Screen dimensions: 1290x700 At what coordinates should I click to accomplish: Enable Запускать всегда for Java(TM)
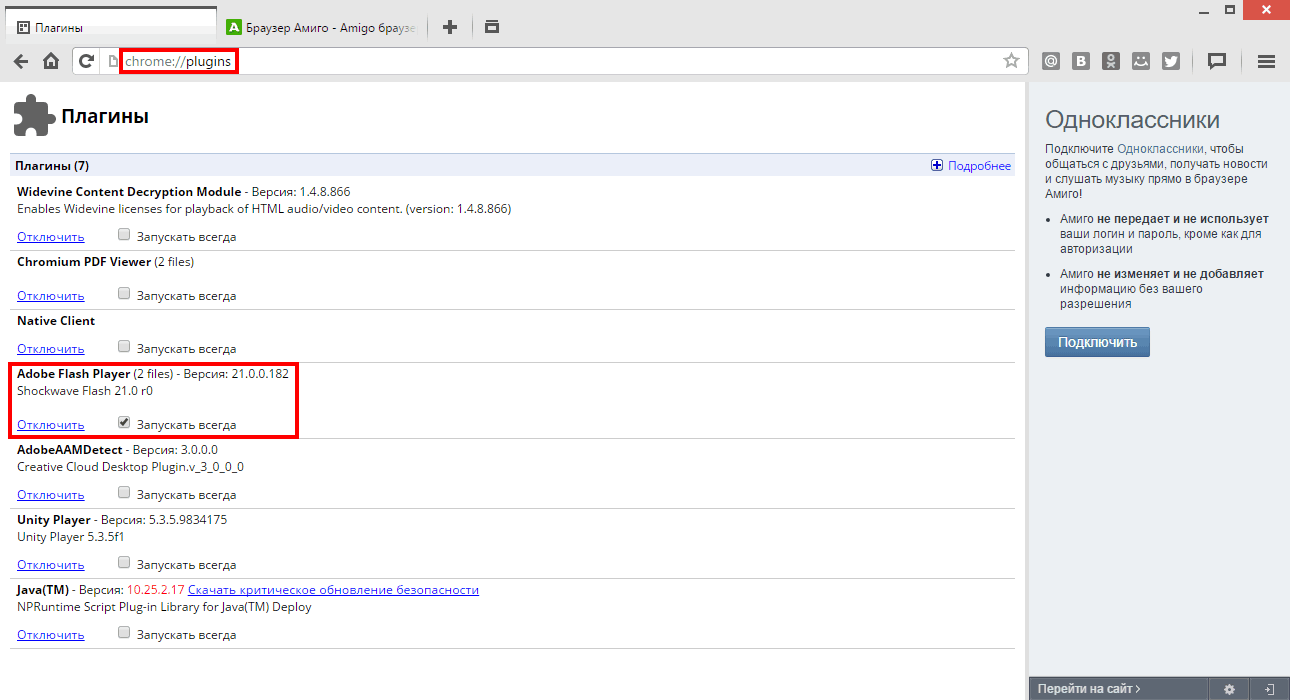click(x=124, y=633)
